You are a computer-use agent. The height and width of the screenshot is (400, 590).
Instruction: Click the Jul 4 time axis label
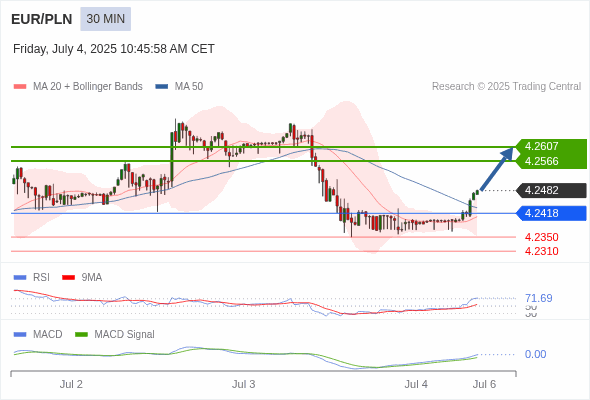pos(416,384)
